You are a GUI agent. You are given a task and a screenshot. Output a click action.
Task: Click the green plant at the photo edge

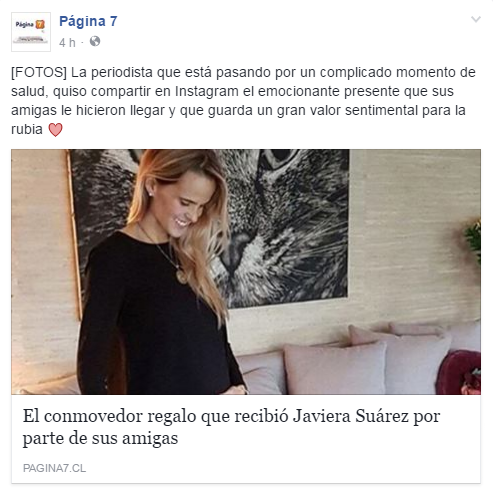(x=473, y=240)
